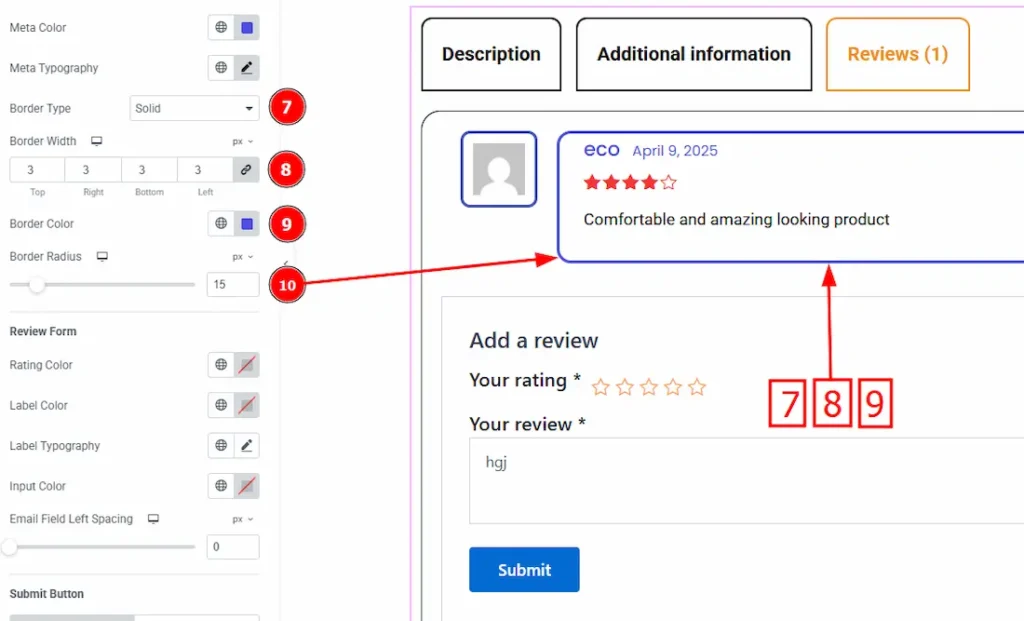Screen dimensions: 1024x621
Task: Switch to the Description tab
Action: tap(491, 55)
